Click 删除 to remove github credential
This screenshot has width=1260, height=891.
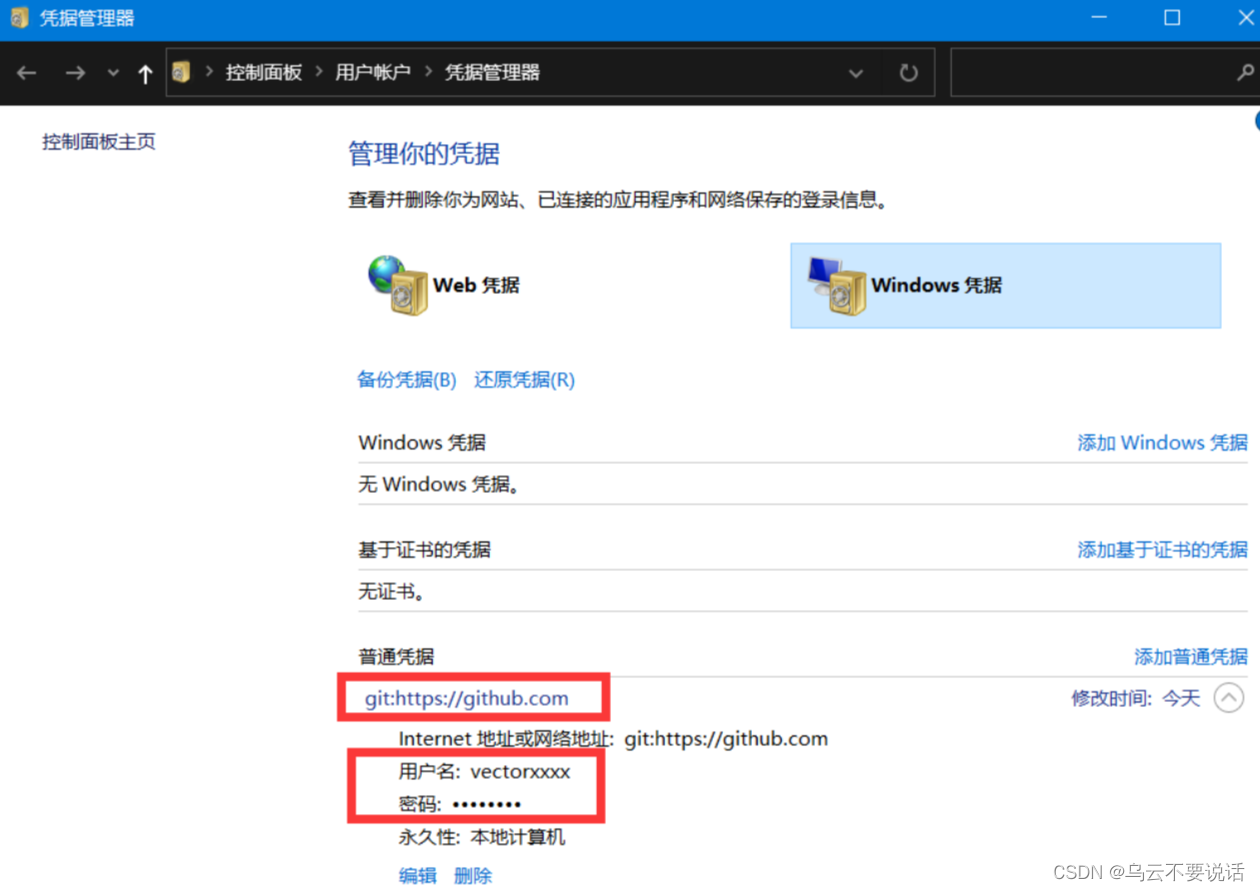coord(473,876)
